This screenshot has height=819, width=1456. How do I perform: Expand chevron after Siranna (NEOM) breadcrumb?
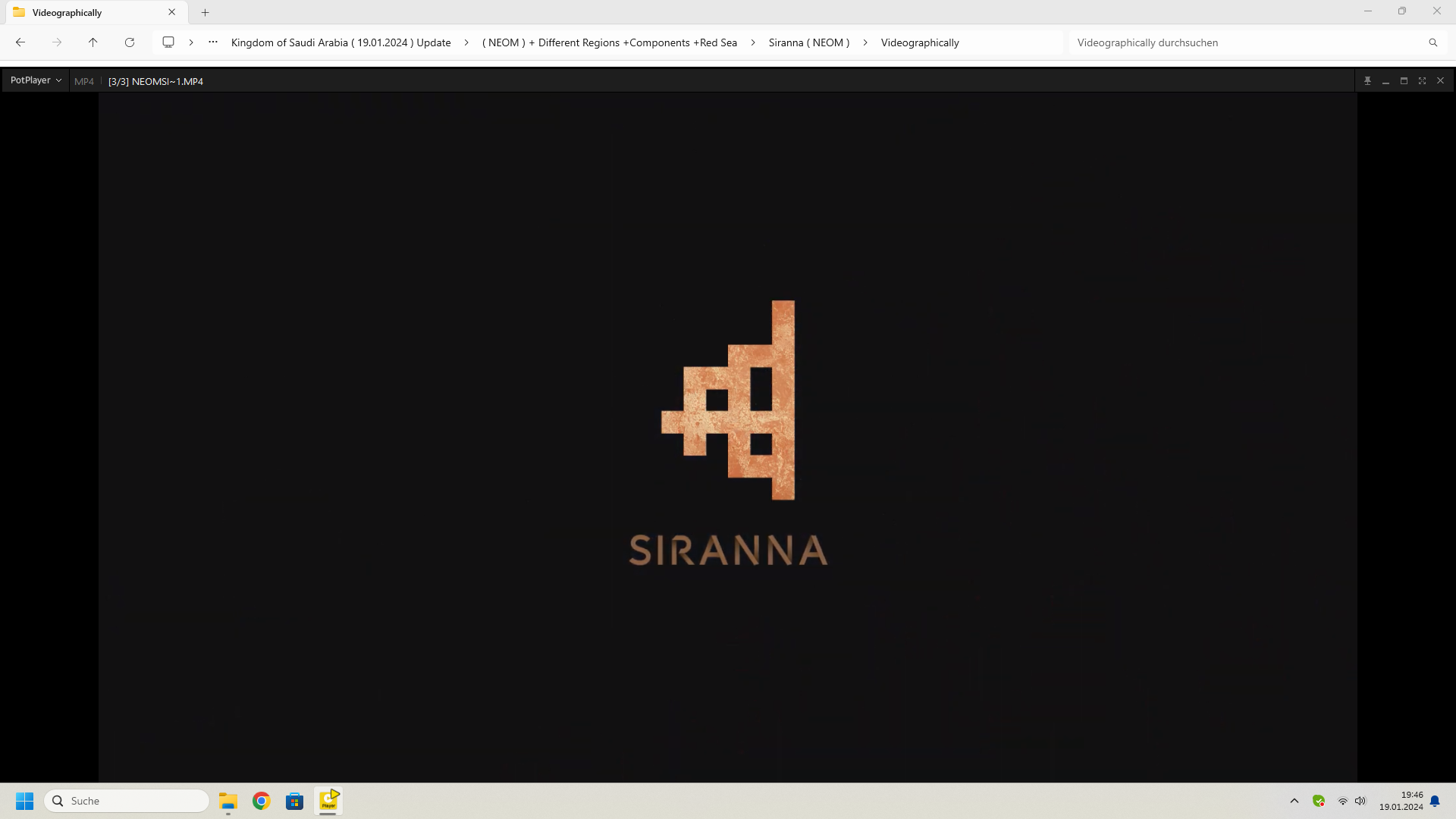click(865, 42)
